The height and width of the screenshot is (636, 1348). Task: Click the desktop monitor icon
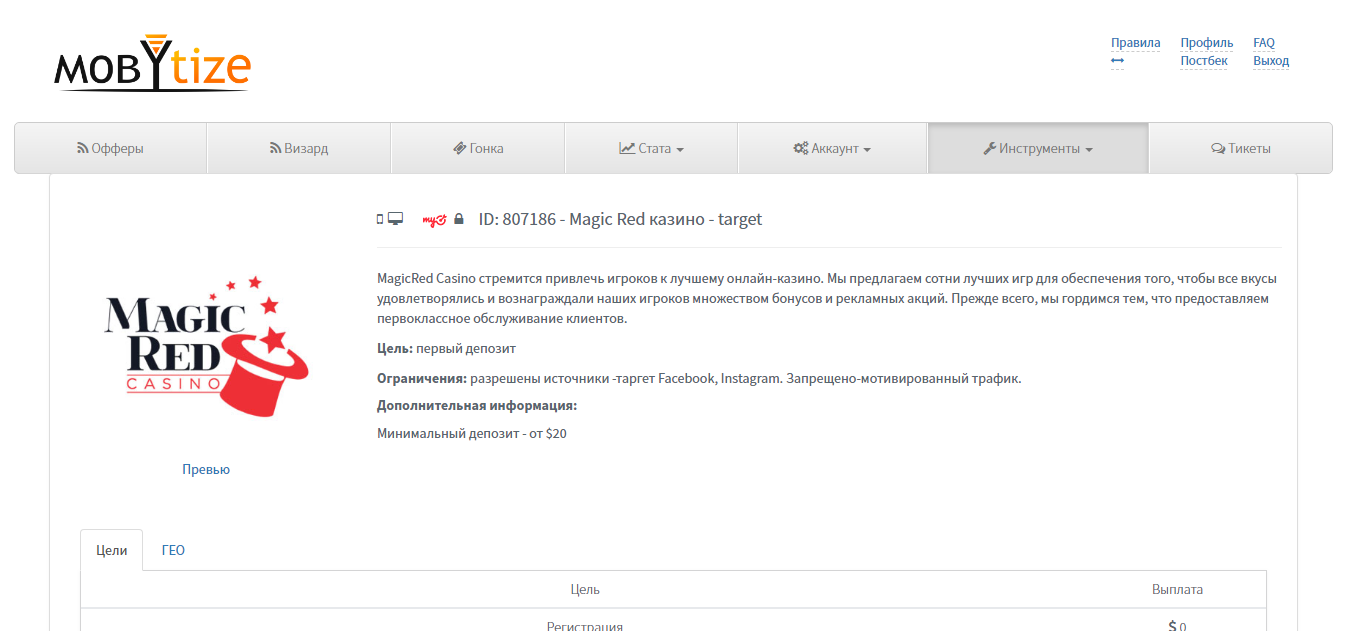(395, 219)
